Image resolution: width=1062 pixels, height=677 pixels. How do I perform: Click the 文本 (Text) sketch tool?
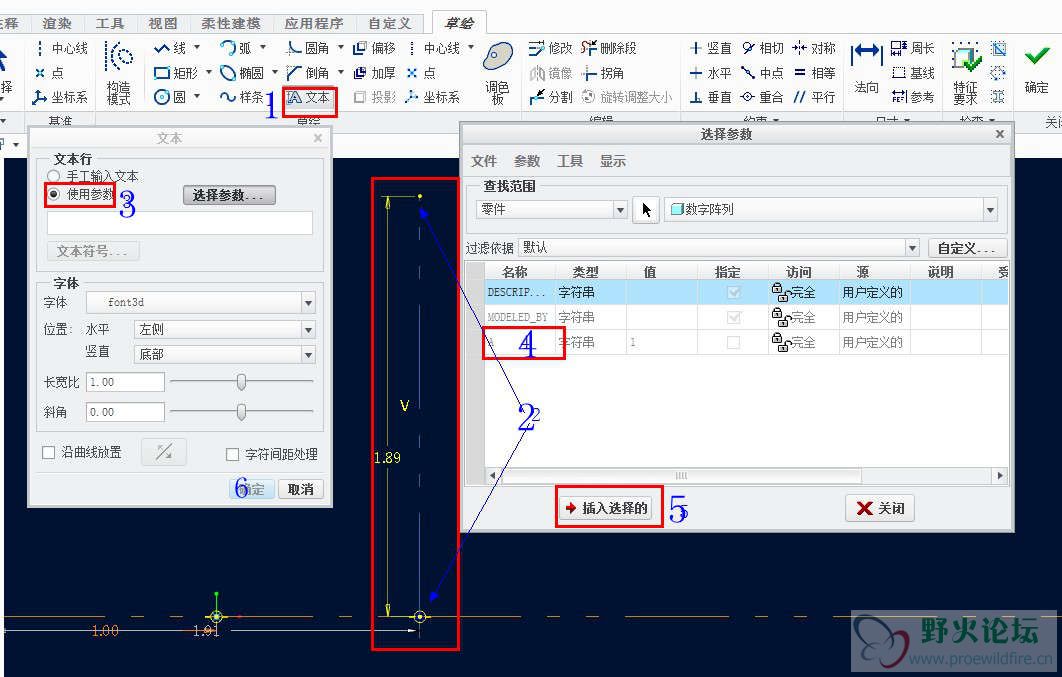(309, 97)
